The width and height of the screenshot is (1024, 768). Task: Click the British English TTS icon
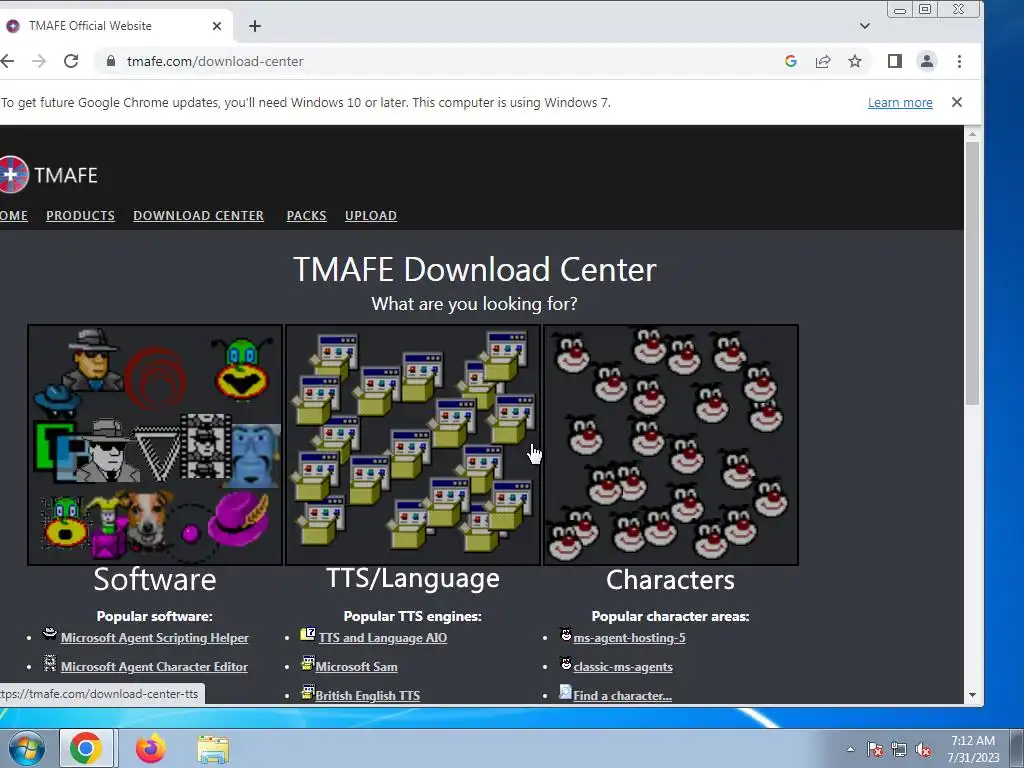pyautogui.click(x=308, y=692)
